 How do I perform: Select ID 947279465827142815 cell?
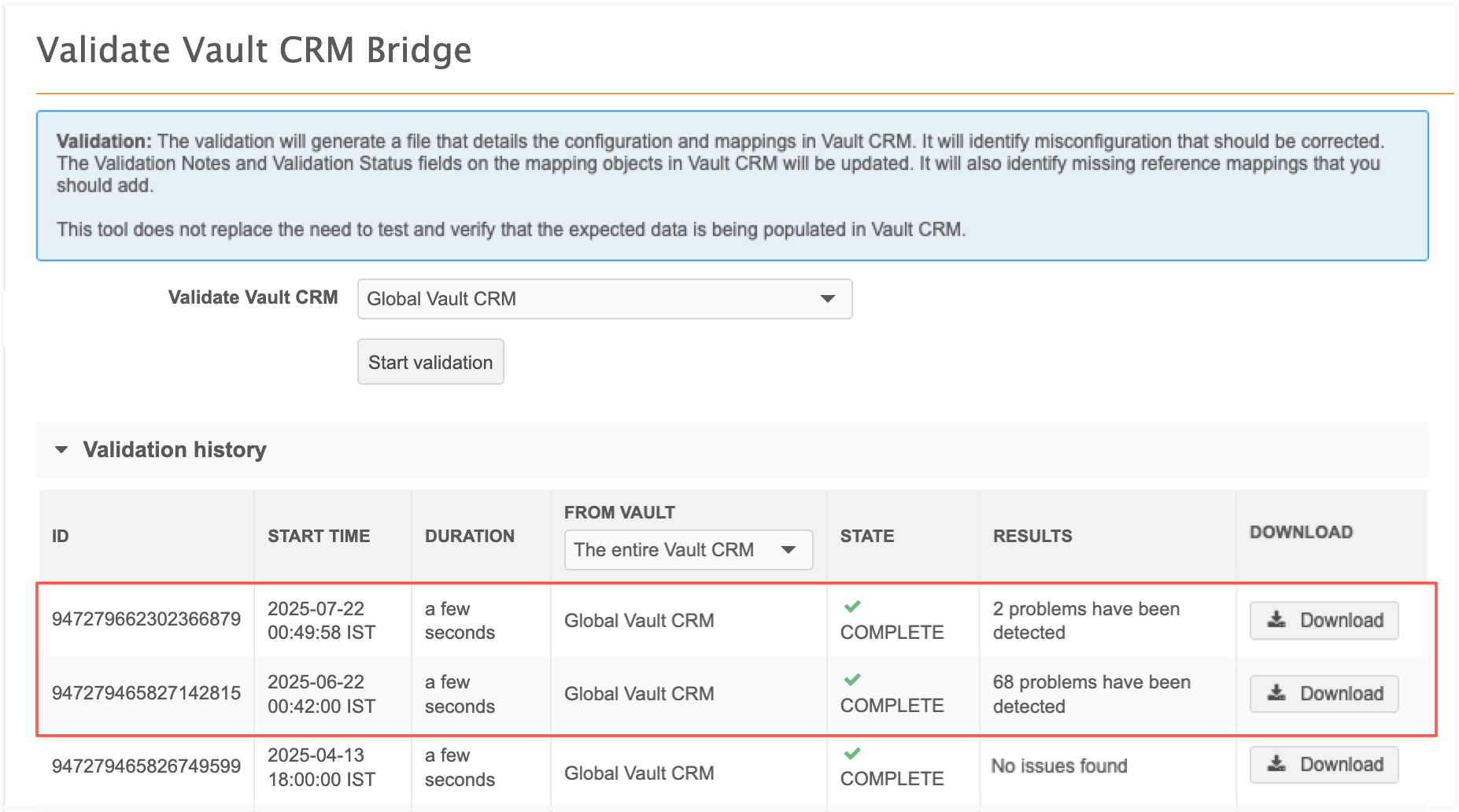tap(146, 693)
